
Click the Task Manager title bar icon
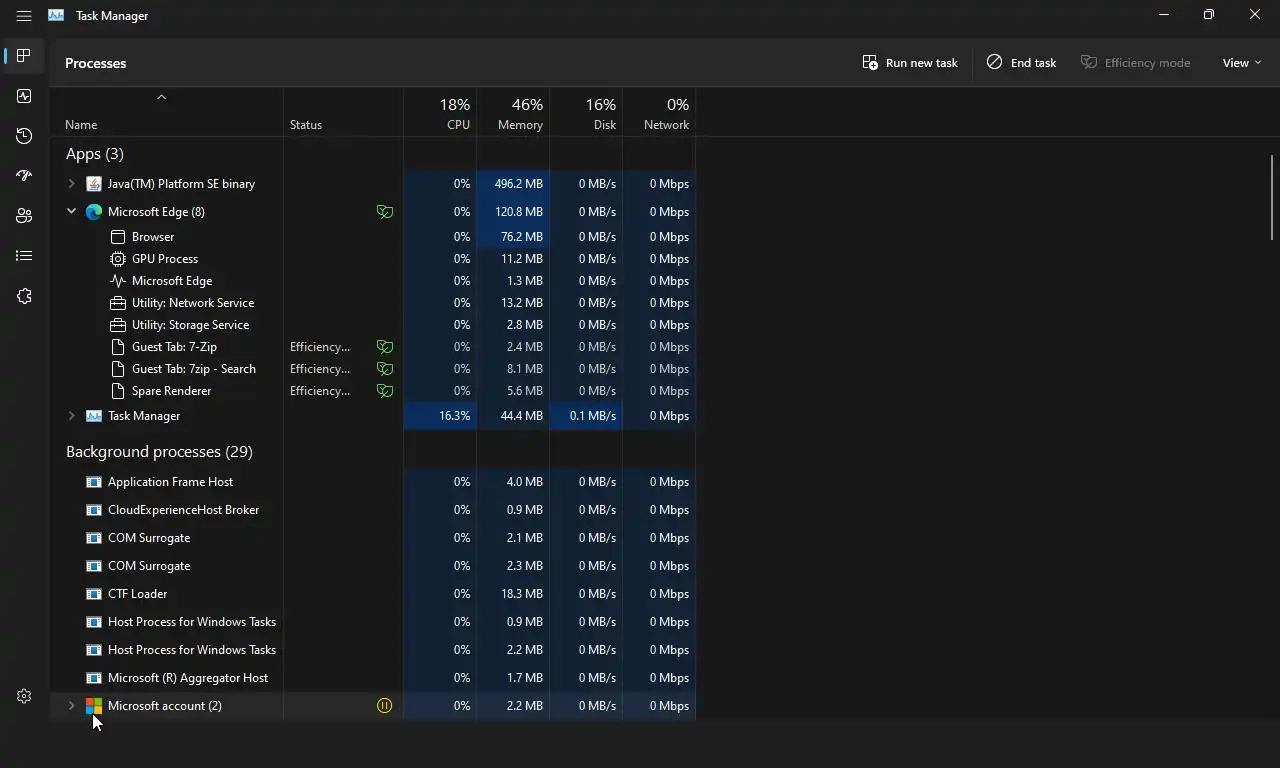[56, 16]
